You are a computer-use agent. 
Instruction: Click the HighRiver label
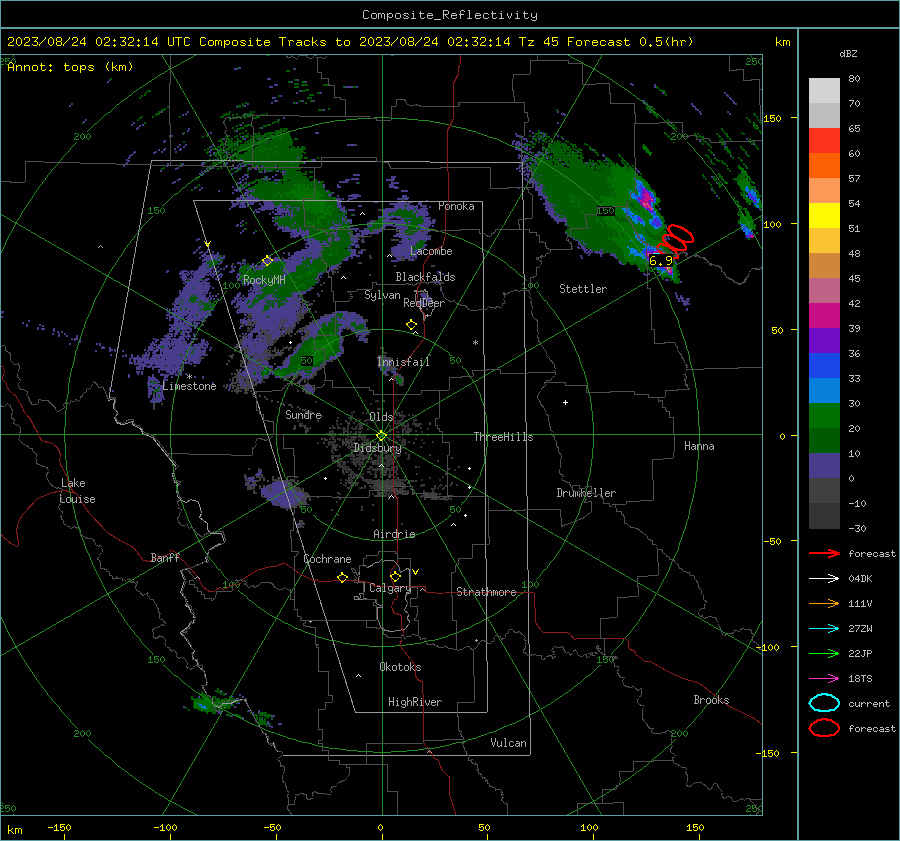(415, 702)
